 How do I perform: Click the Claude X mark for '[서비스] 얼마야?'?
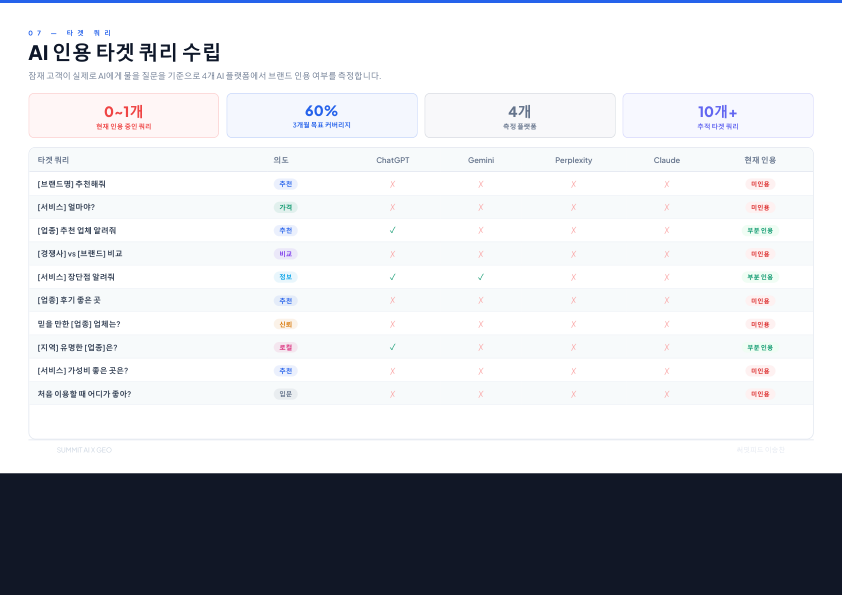[667, 207]
